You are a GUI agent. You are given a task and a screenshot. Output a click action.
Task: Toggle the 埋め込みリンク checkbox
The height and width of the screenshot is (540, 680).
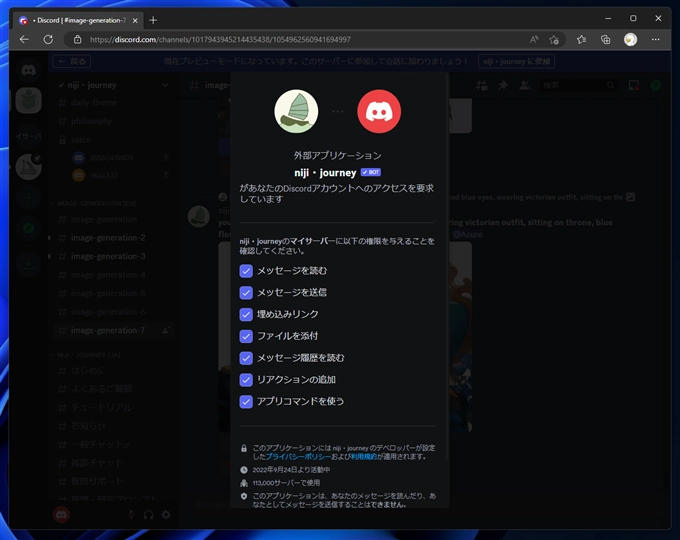tap(246, 314)
